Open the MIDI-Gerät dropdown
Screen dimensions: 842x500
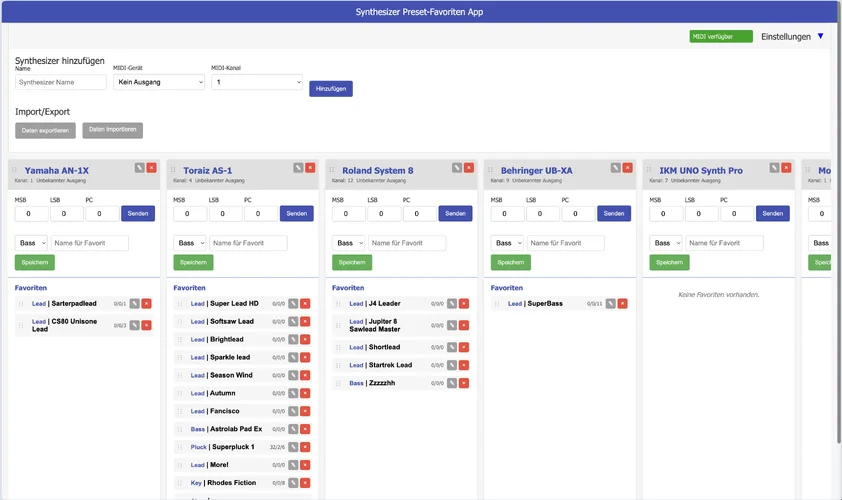click(159, 82)
